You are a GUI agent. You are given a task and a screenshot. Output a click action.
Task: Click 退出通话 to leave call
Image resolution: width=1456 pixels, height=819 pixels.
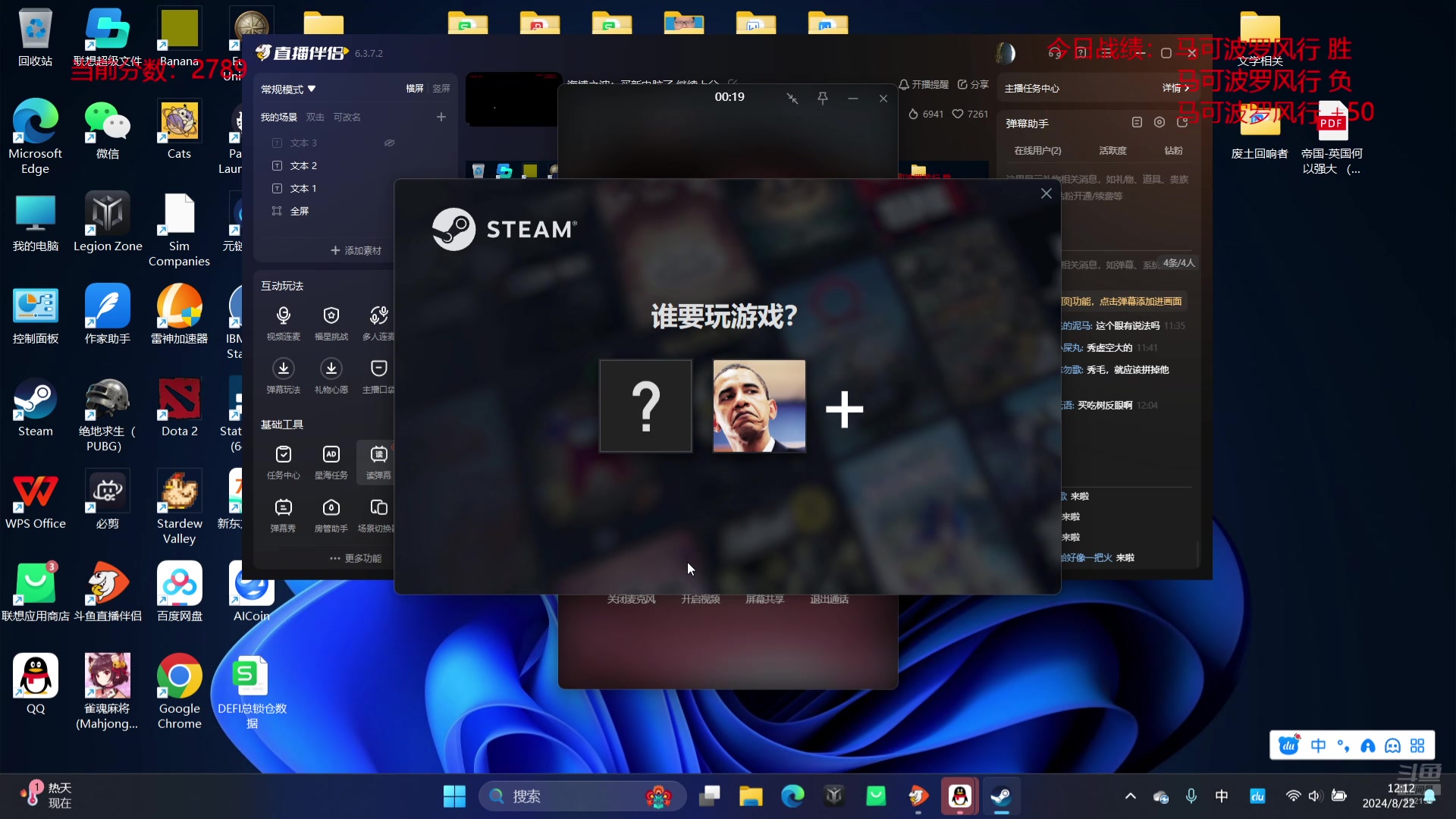pyautogui.click(x=829, y=599)
